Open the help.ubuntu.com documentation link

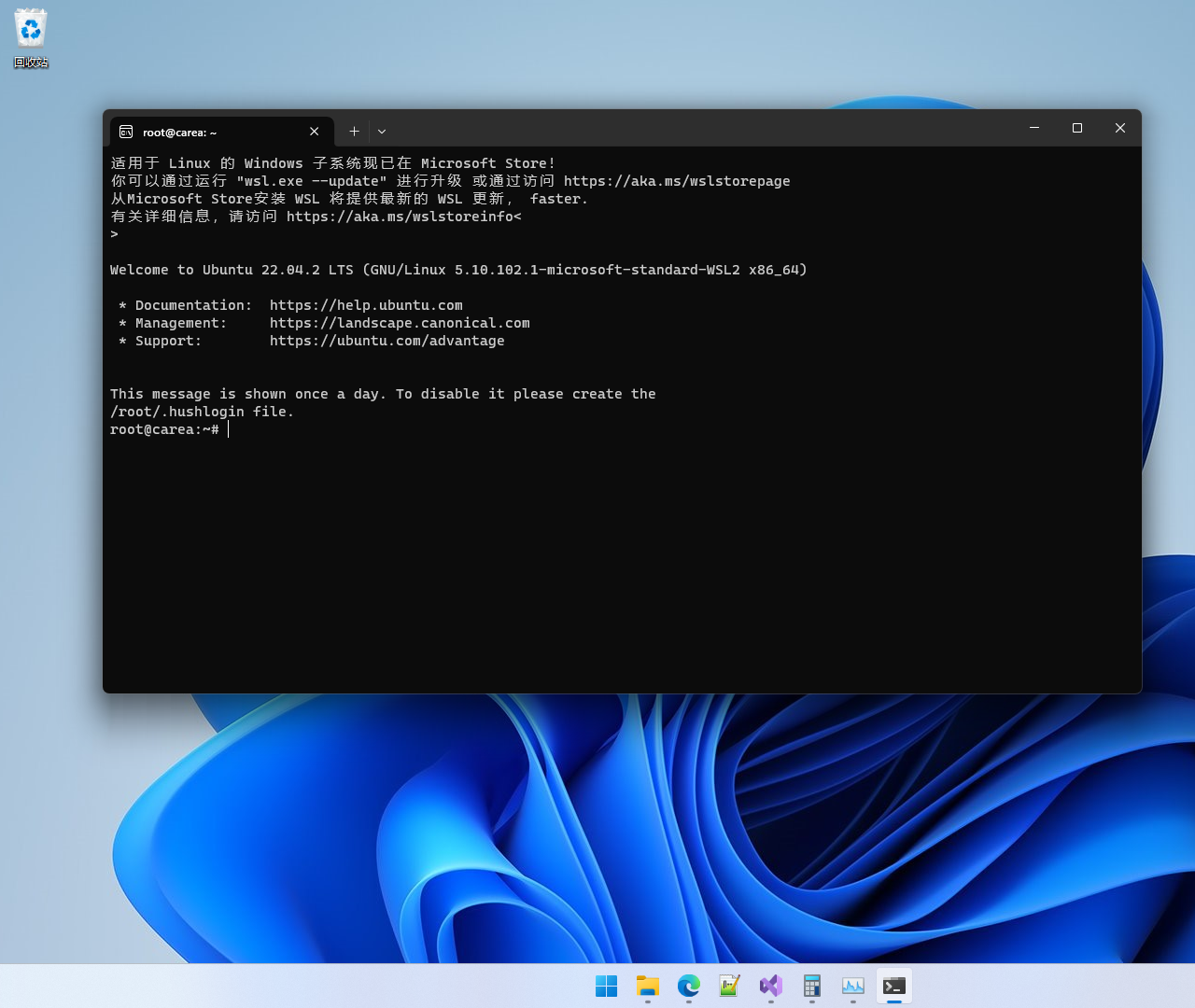click(366, 304)
